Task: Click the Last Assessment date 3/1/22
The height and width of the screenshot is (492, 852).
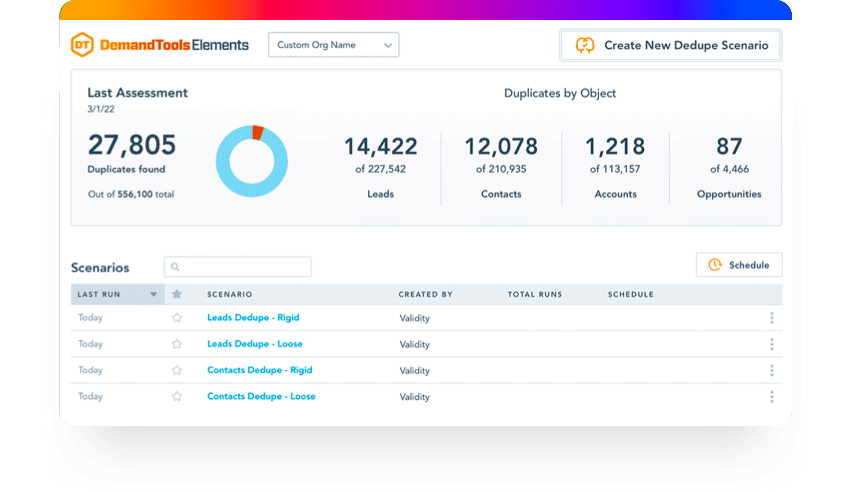Action: pos(101,109)
